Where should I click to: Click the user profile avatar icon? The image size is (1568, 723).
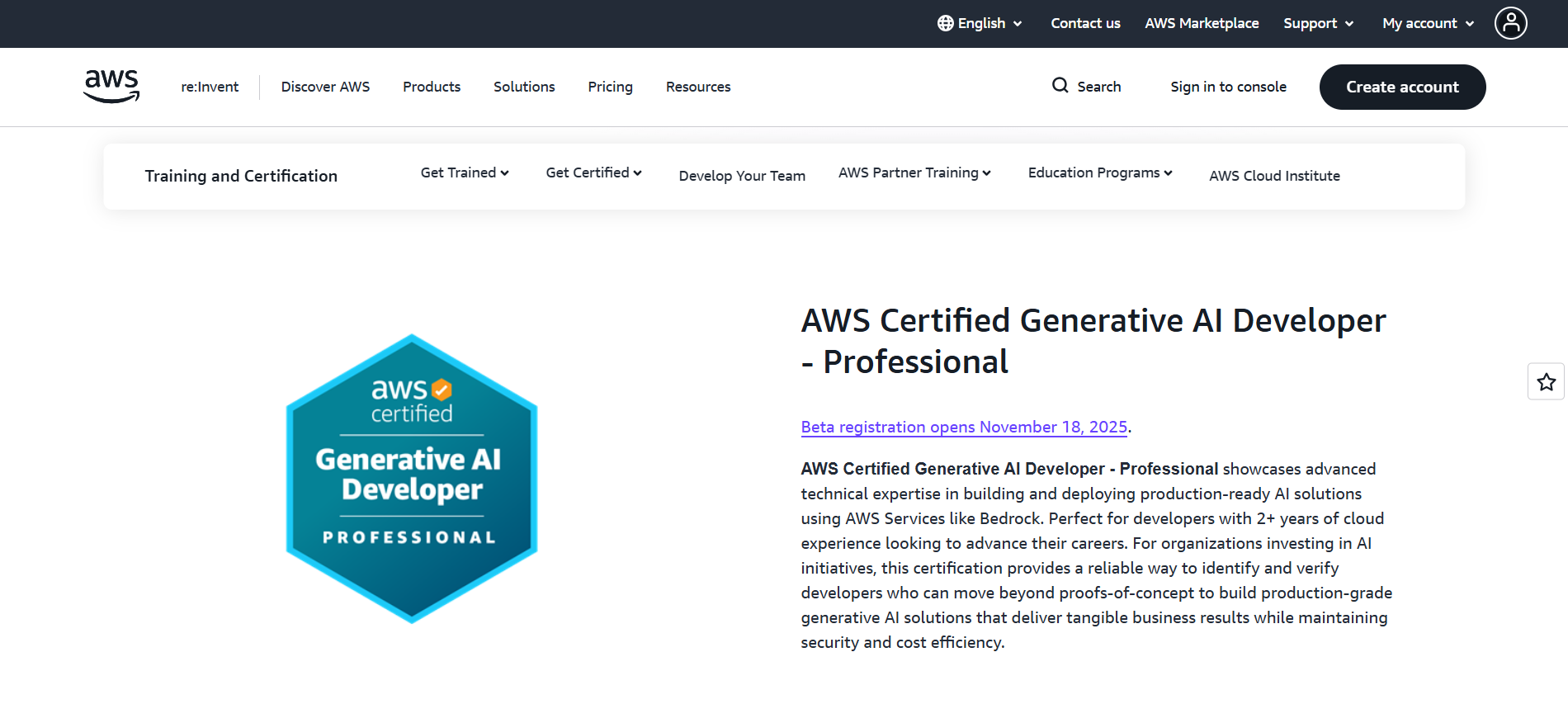(1510, 23)
